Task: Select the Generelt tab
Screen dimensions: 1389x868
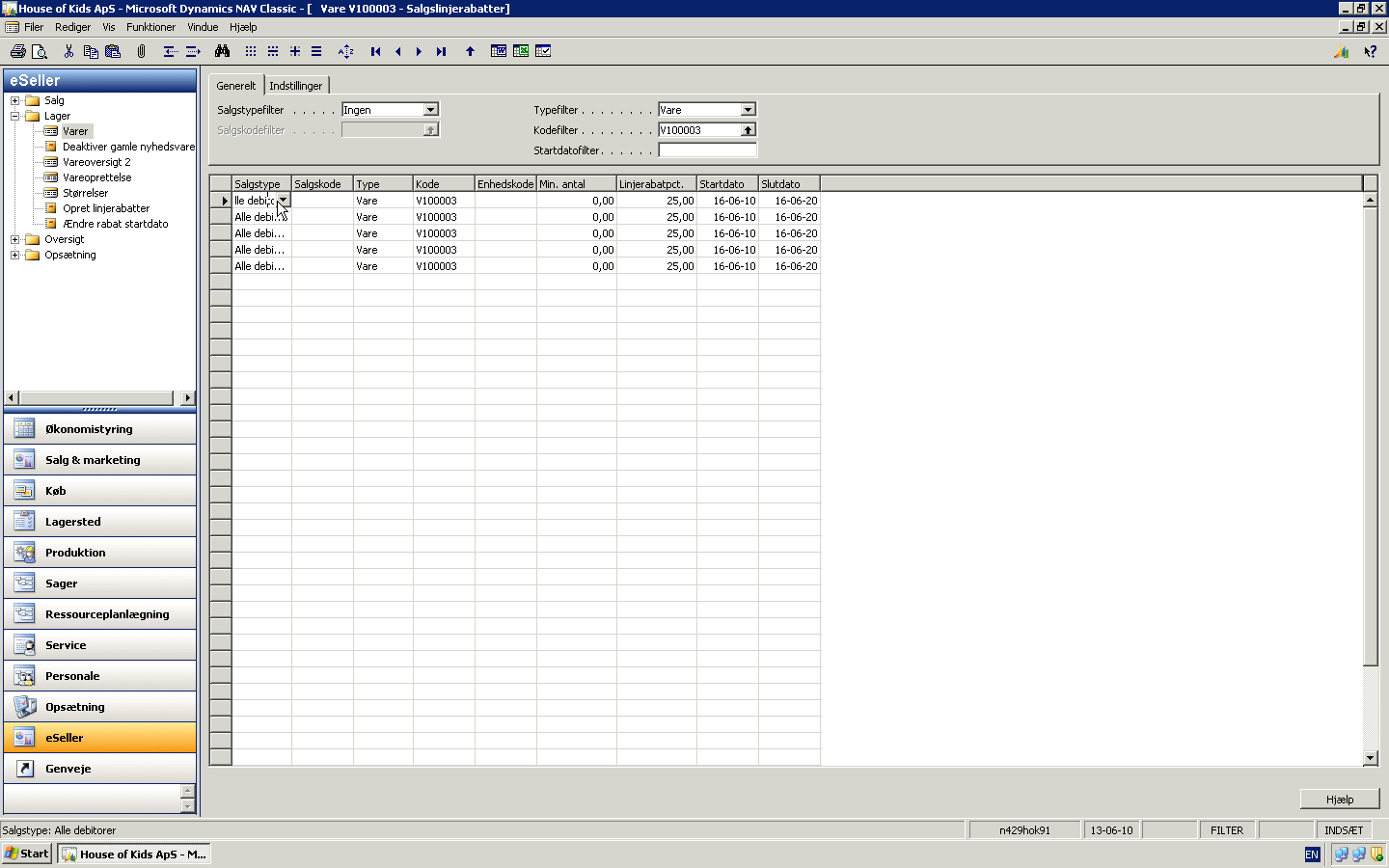Action: (236, 86)
